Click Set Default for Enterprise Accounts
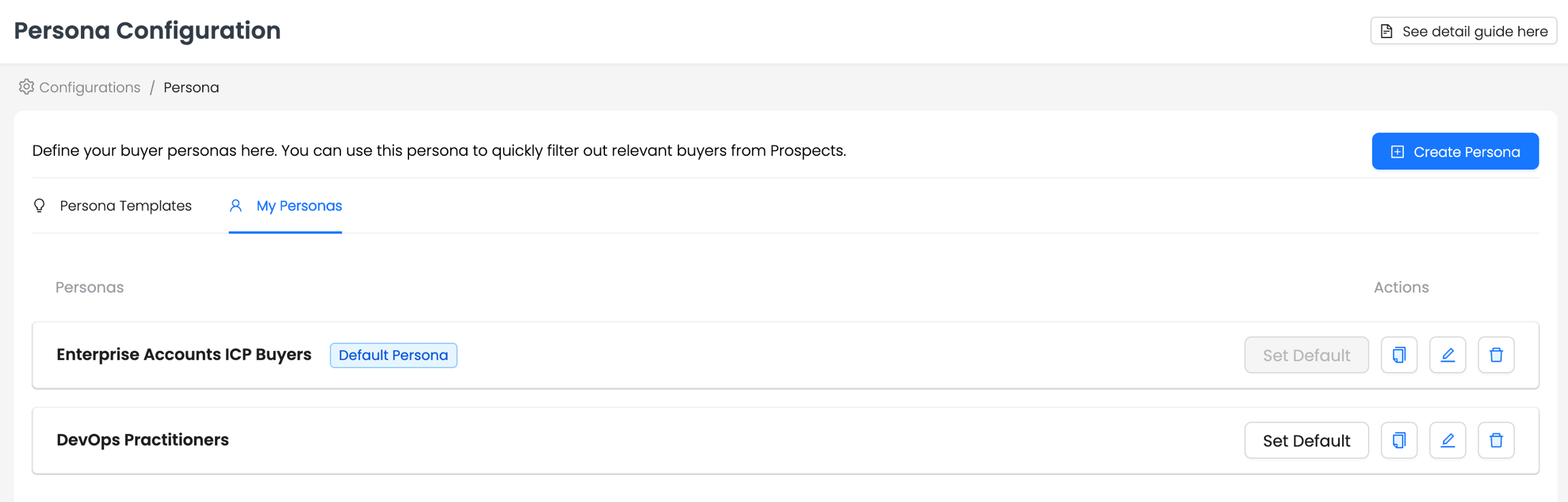The width and height of the screenshot is (1568, 502). tap(1306, 355)
